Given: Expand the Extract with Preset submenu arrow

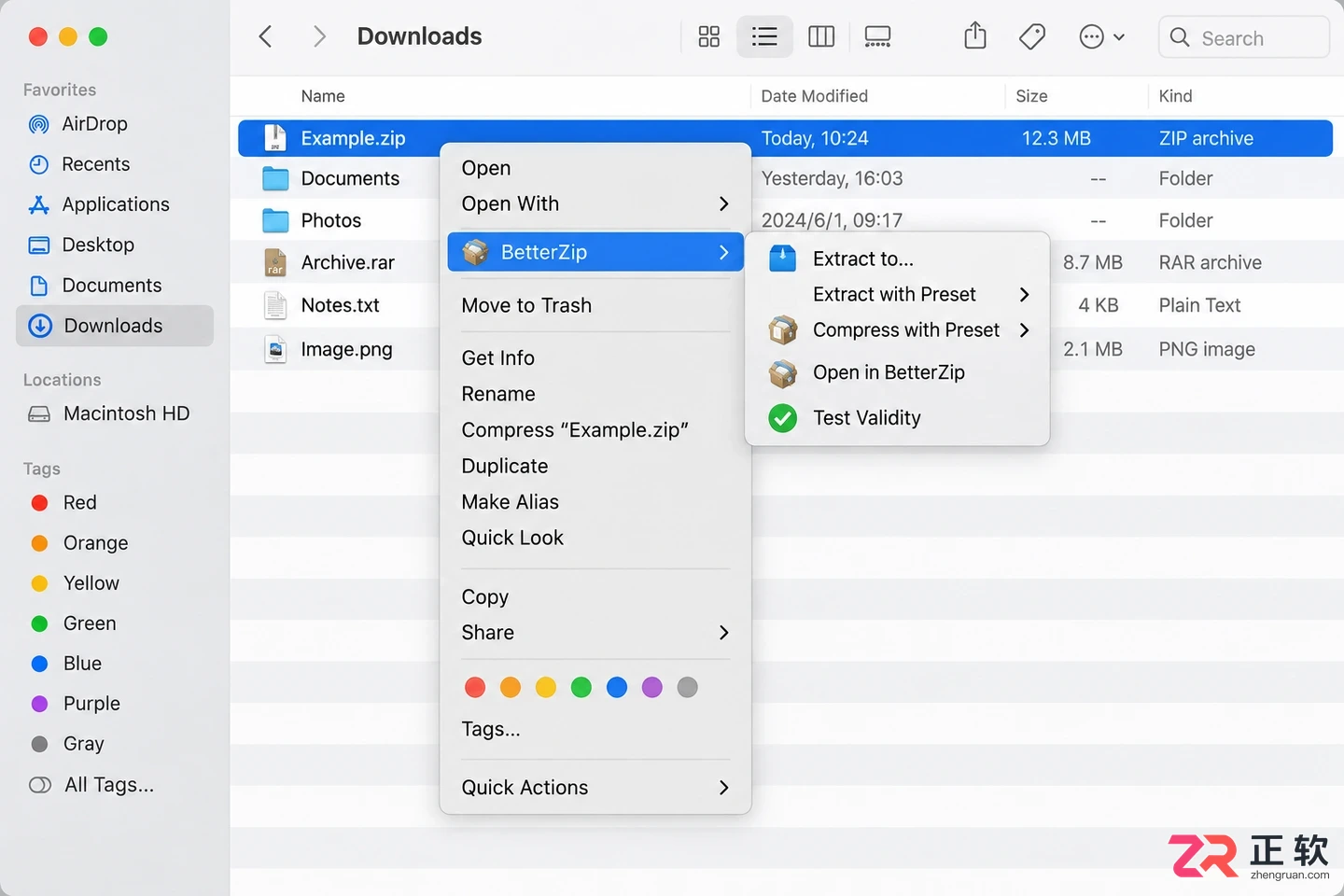Looking at the screenshot, I should [1024, 295].
